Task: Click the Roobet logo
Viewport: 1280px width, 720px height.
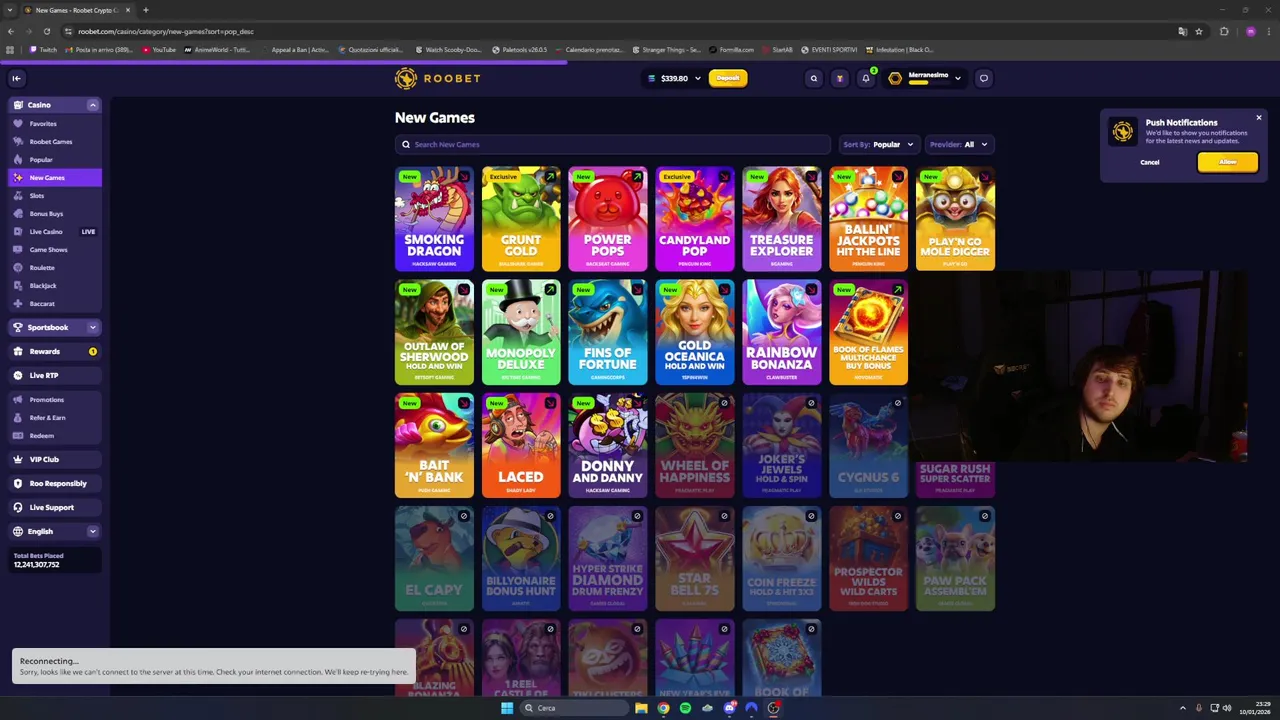Action: coord(437,78)
